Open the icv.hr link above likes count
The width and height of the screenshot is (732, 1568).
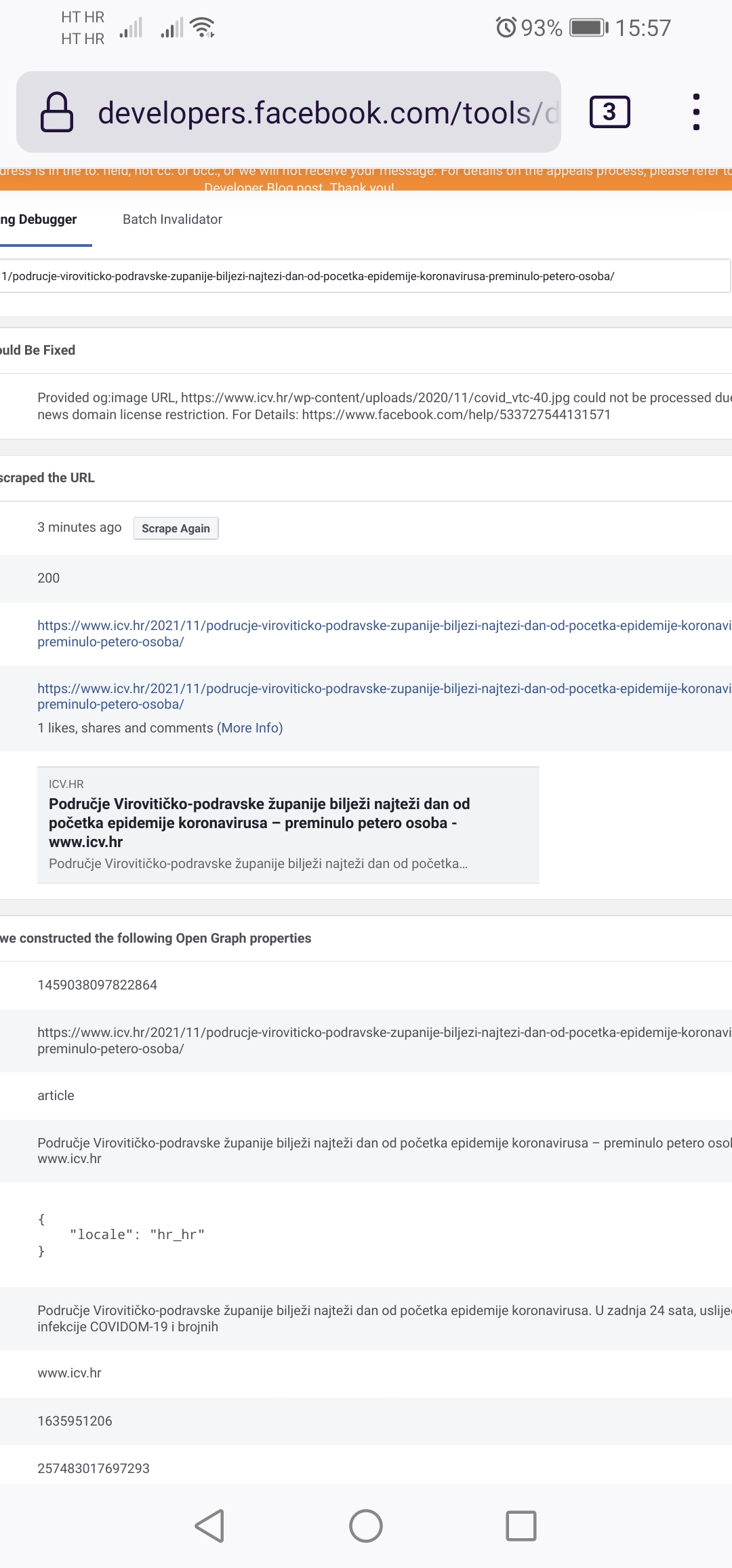pyautogui.click(x=384, y=697)
